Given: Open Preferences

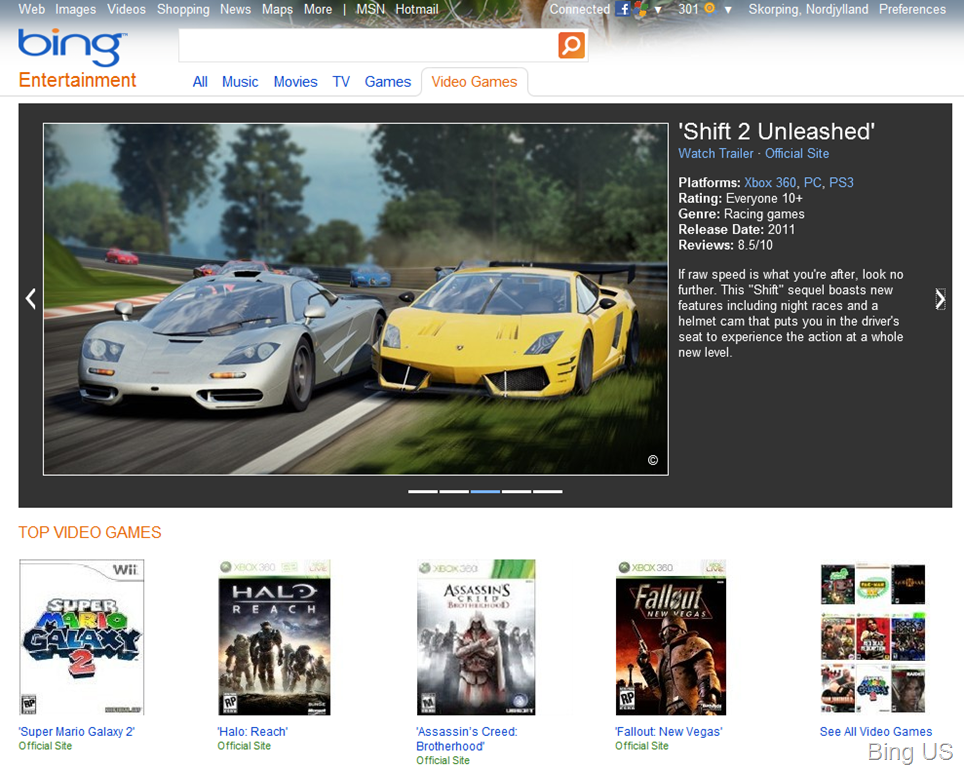Looking at the screenshot, I should pos(912,9).
